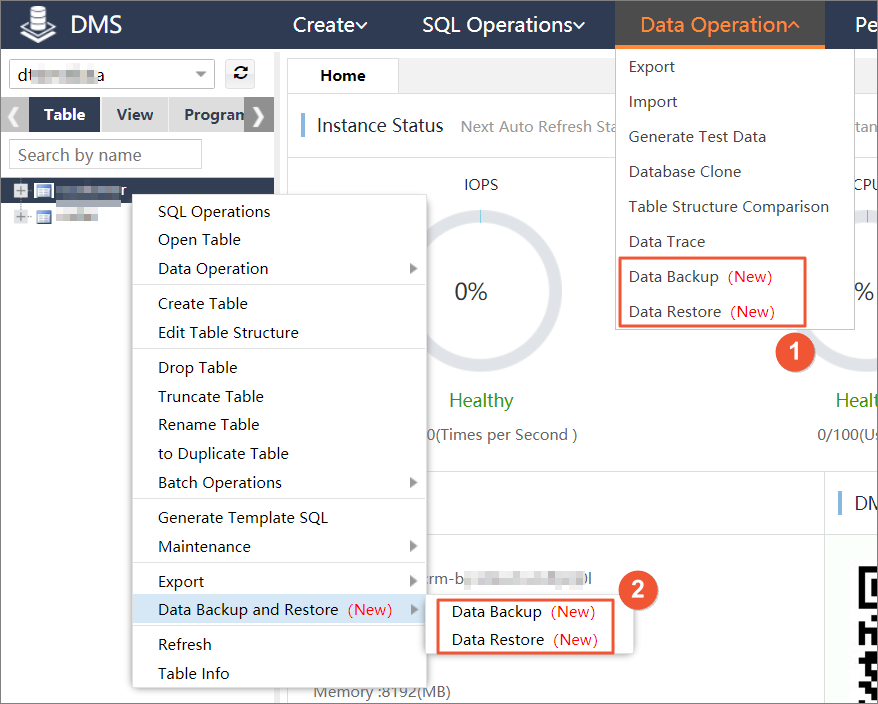
Task: Choose Data Restore in top dropdown menu
Action: [702, 311]
